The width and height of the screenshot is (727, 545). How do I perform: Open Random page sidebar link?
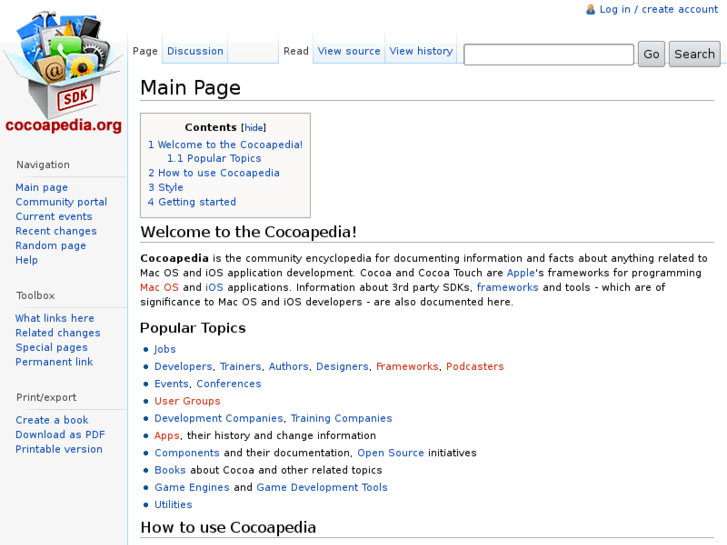click(x=51, y=245)
